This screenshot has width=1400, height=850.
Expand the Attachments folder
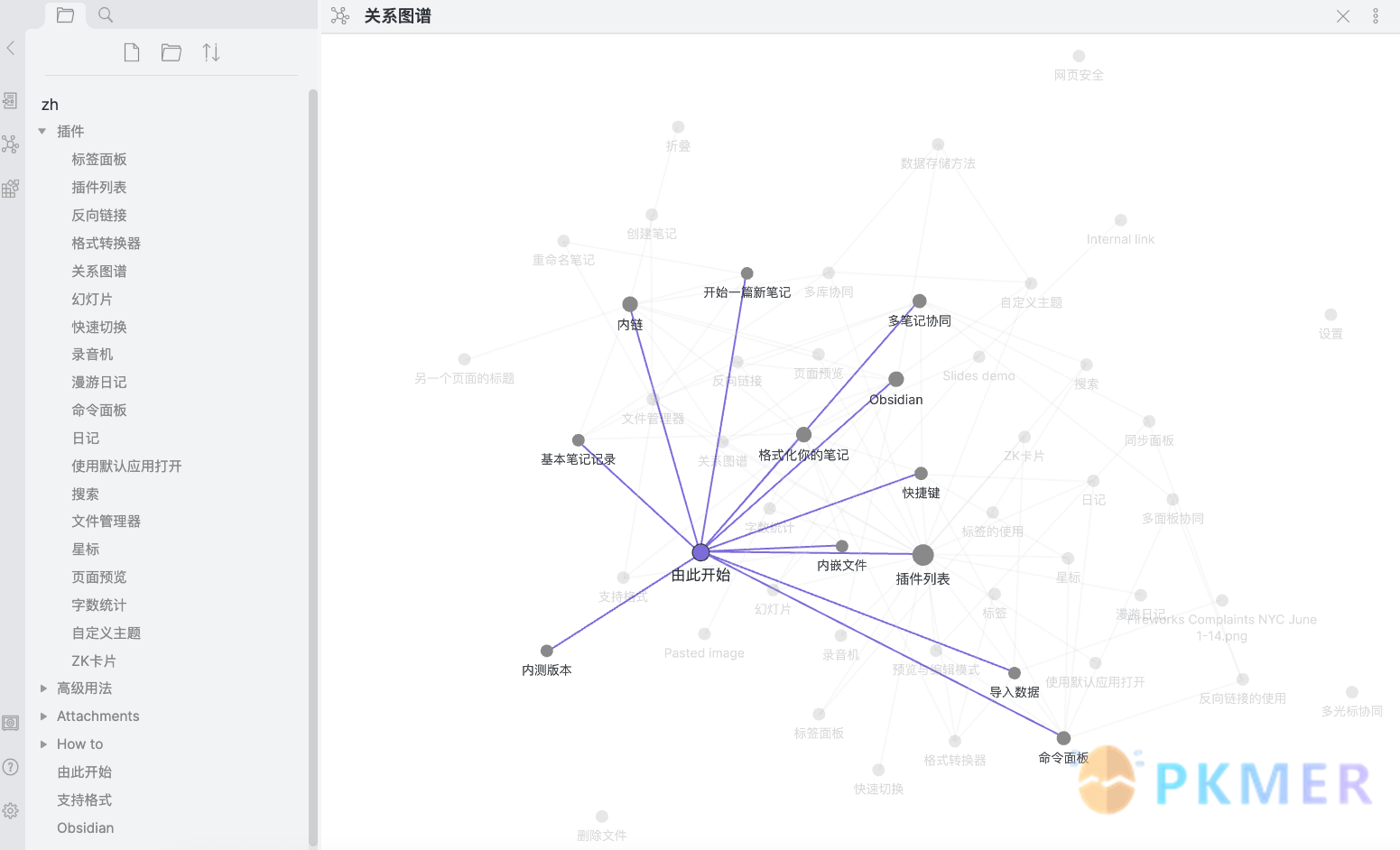[x=42, y=716]
